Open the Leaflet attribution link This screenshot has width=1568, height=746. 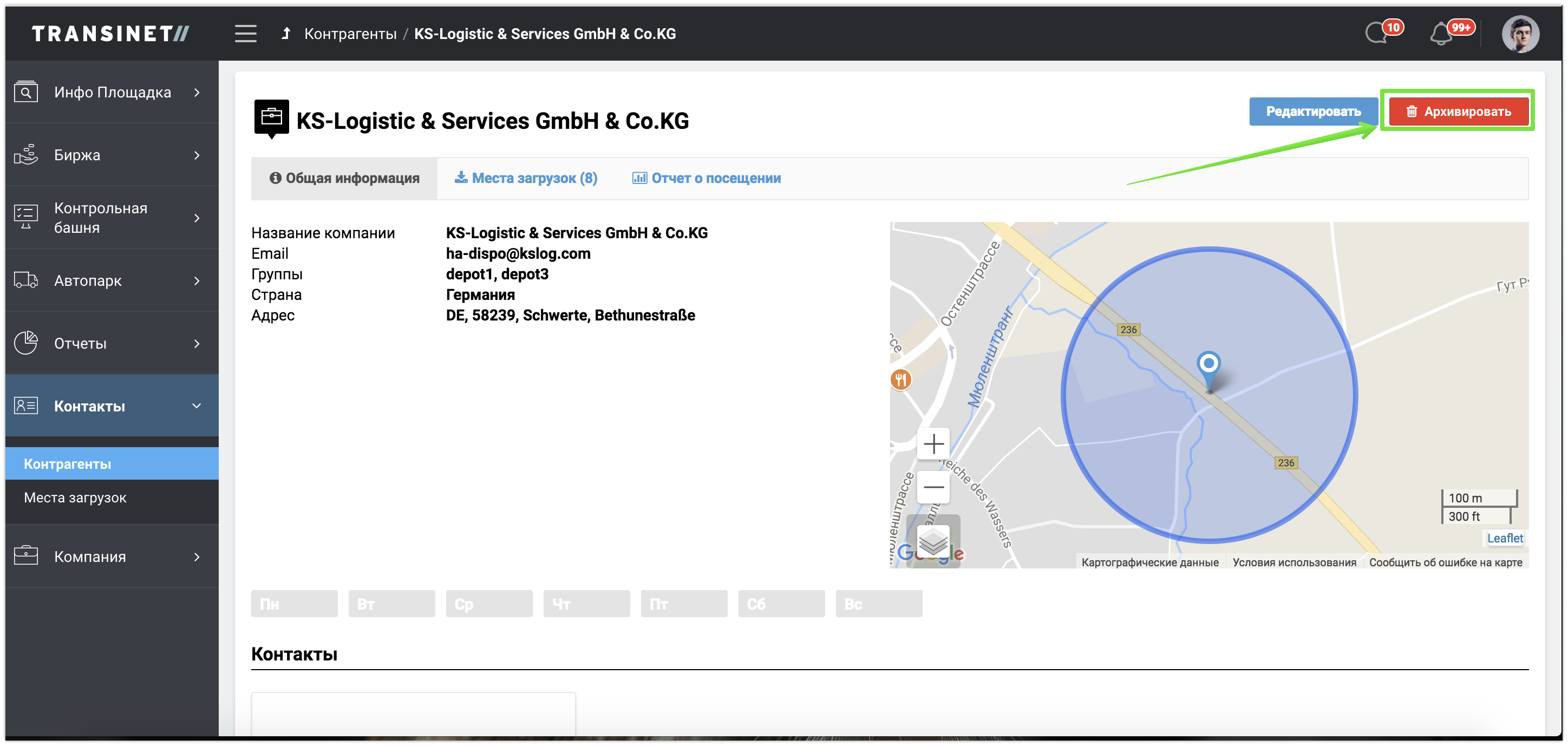pyautogui.click(x=1504, y=538)
